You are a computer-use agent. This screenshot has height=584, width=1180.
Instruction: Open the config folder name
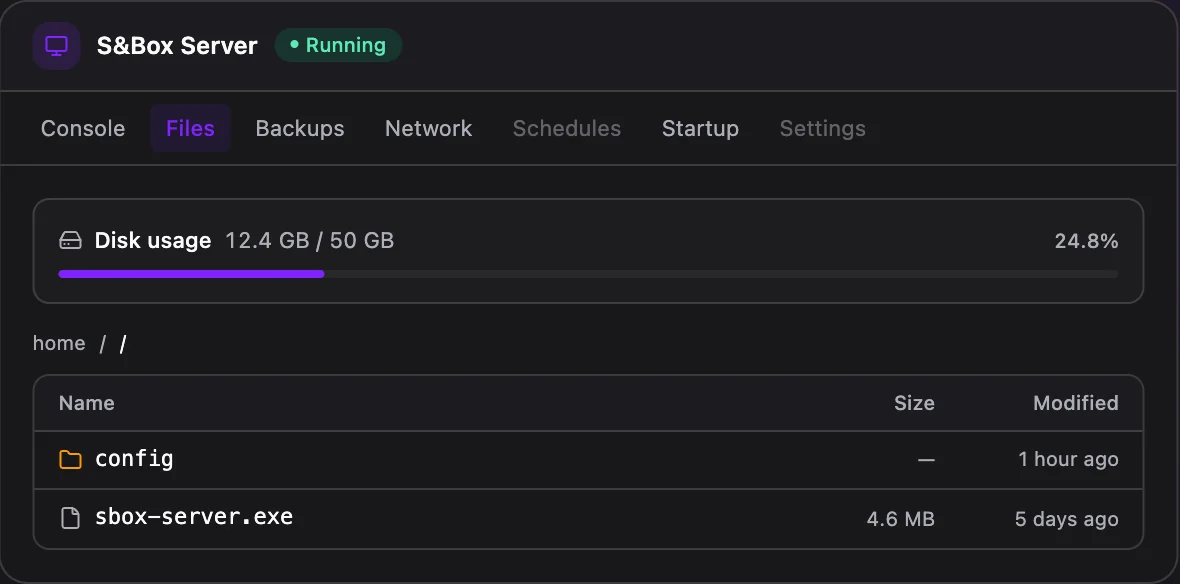tap(134, 459)
